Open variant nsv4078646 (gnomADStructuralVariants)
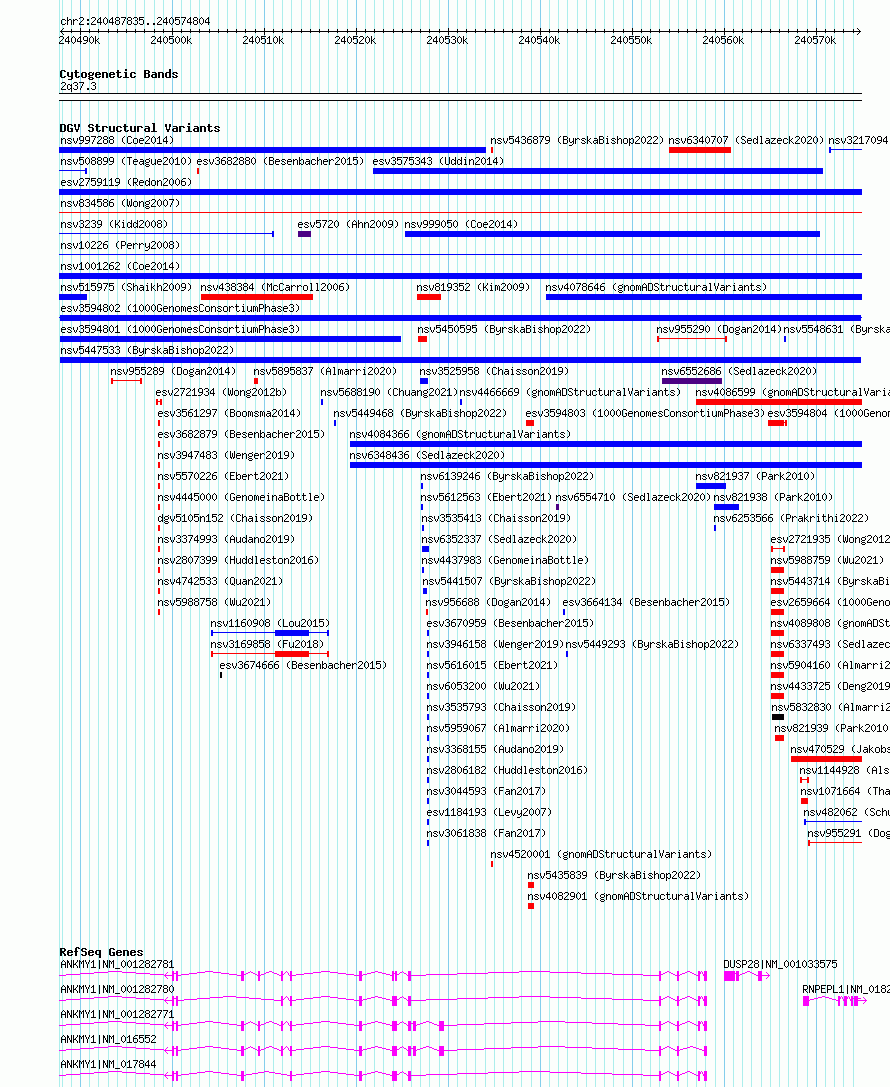890x1087 pixels. click(656, 287)
